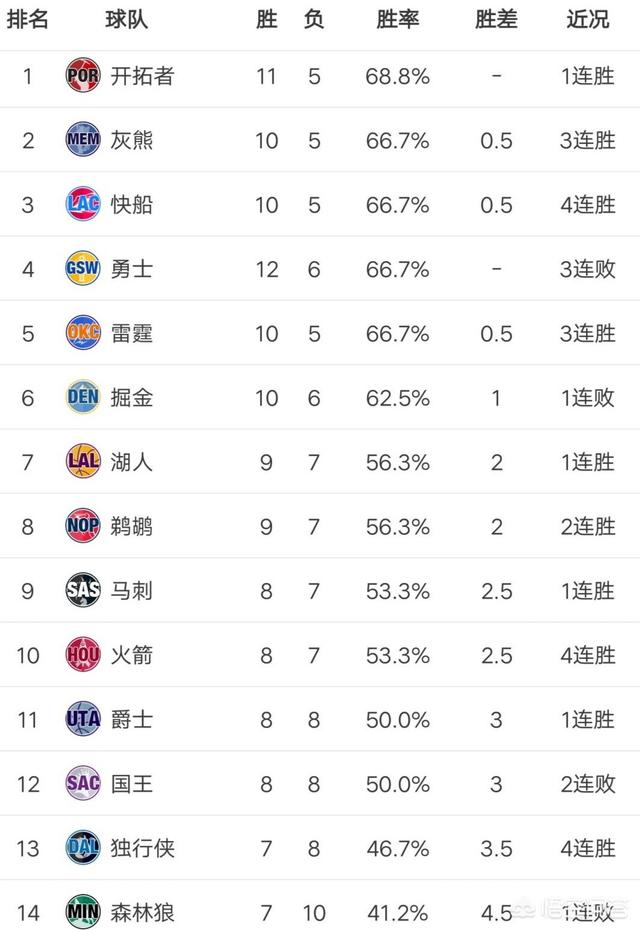The width and height of the screenshot is (640, 930).
Task: Sort by the 胜差 column header
Action: [x=496, y=20]
